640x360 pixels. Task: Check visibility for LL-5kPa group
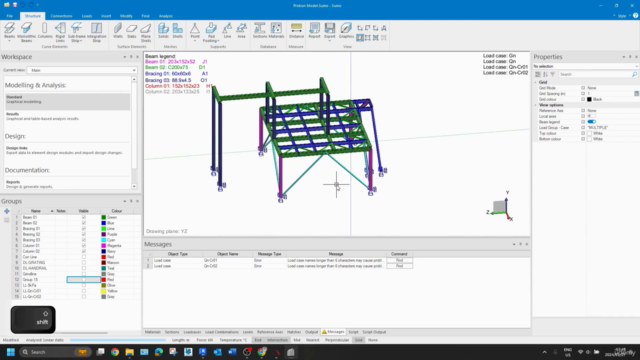coord(84,285)
